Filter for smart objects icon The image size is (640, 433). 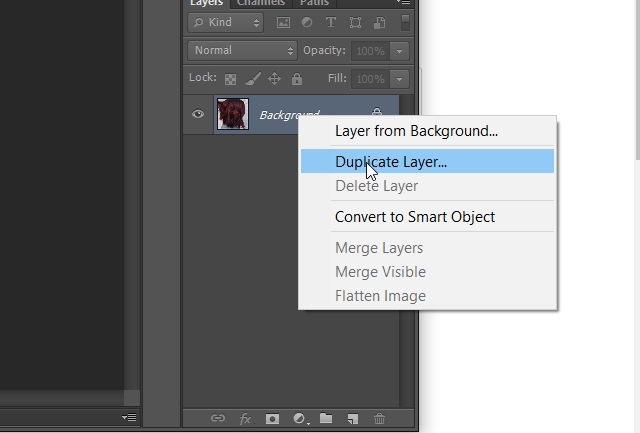coord(380,22)
